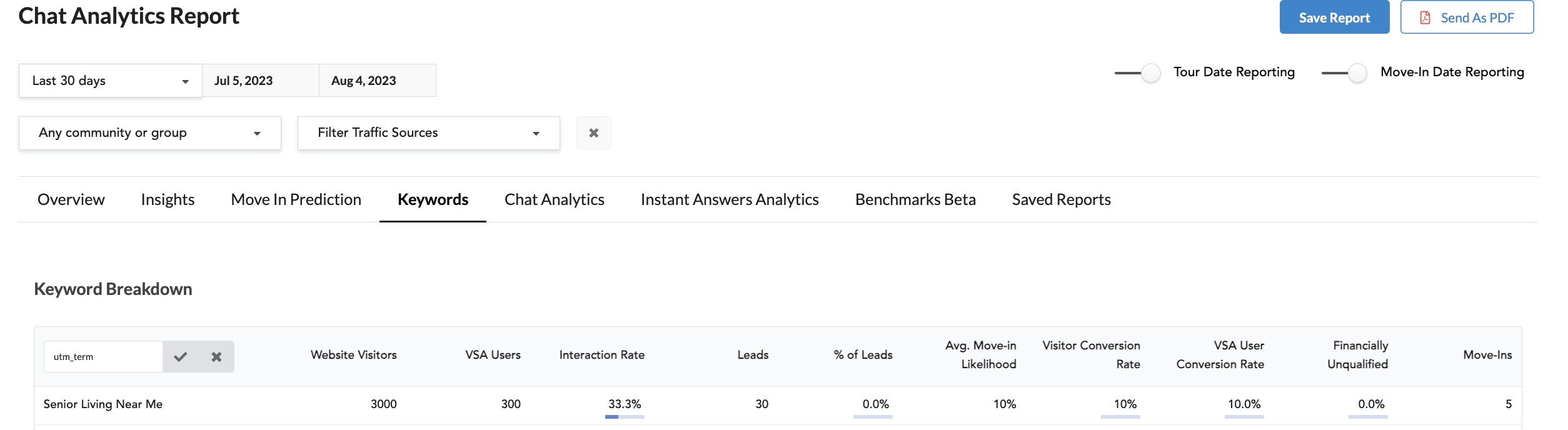The height and width of the screenshot is (430, 1568).
Task: Cancel utm_term edit with X icon
Action: [x=216, y=357]
